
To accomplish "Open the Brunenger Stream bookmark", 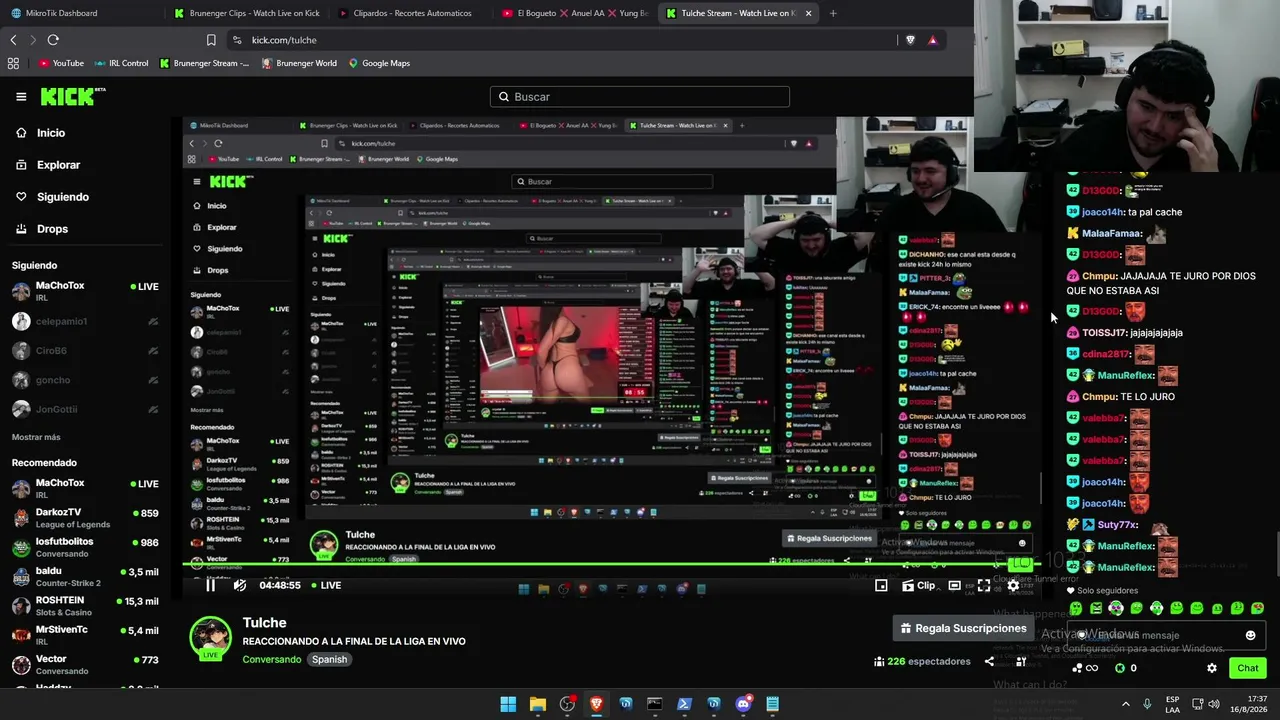I will click(204, 63).
